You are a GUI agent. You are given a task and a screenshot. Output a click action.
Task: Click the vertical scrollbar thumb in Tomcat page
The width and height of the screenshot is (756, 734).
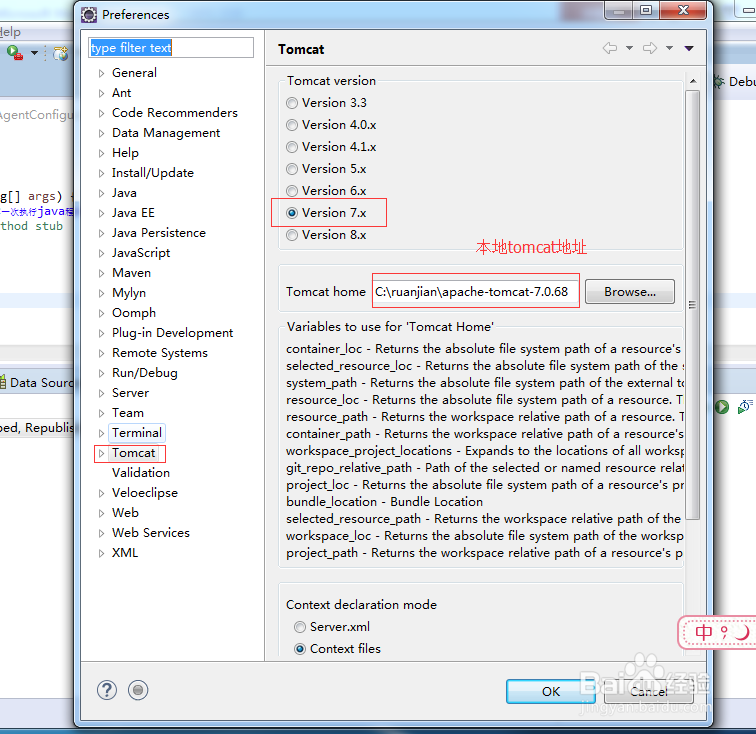click(692, 305)
